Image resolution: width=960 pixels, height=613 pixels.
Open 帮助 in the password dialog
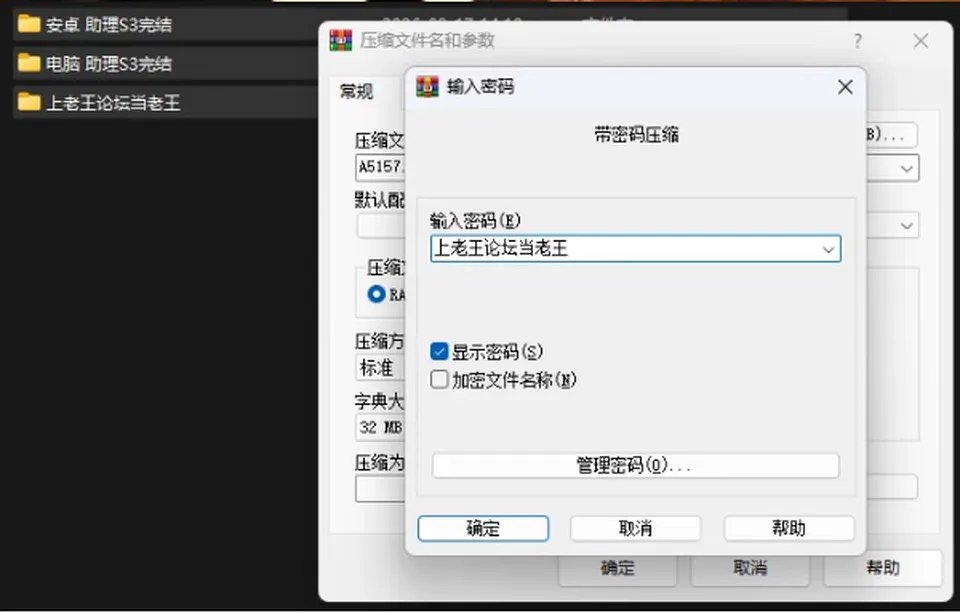[x=789, y=528]
